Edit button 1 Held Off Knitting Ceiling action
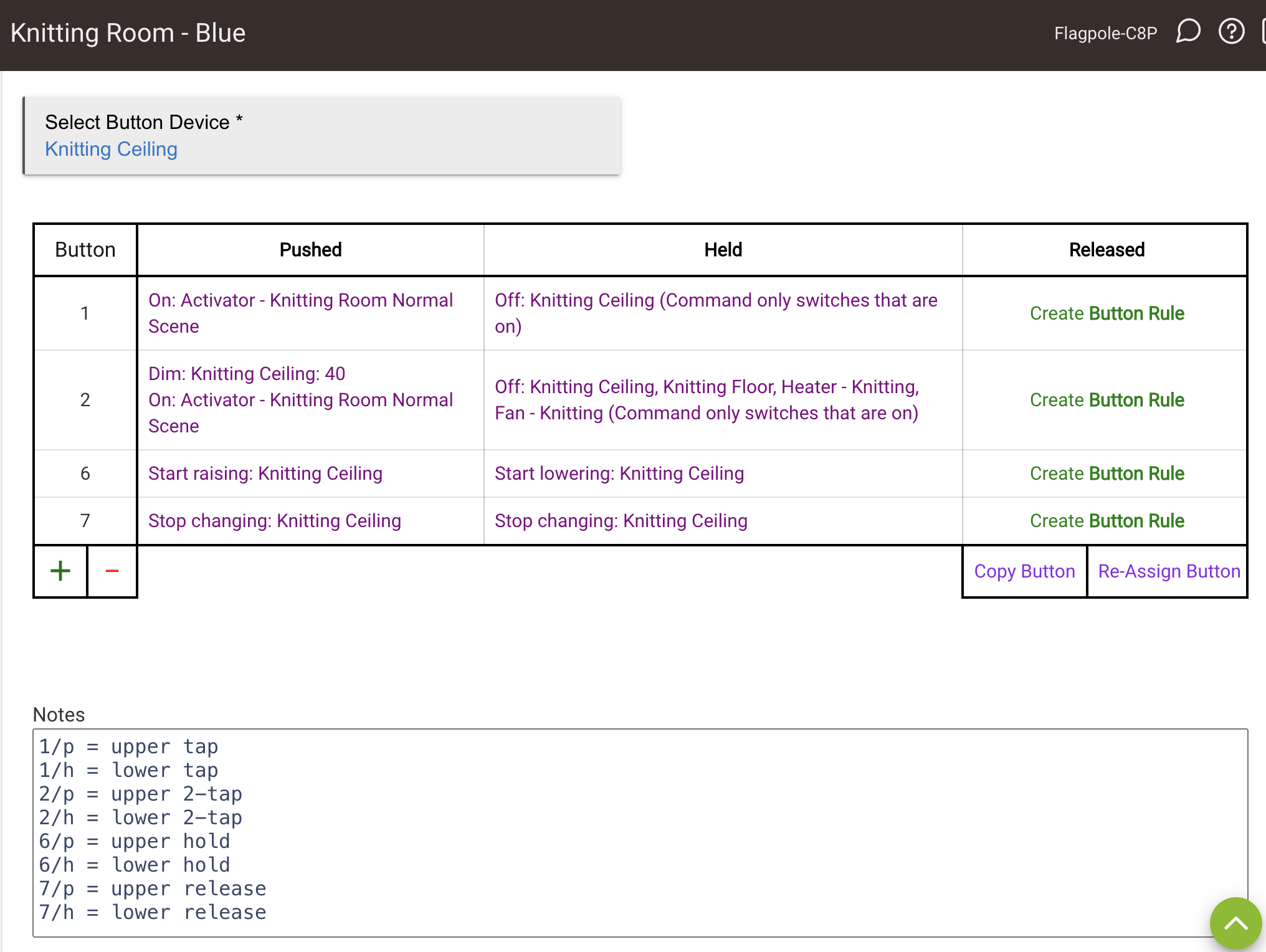Viewport: 1266px width, 952px height. (x=716, y=313)
